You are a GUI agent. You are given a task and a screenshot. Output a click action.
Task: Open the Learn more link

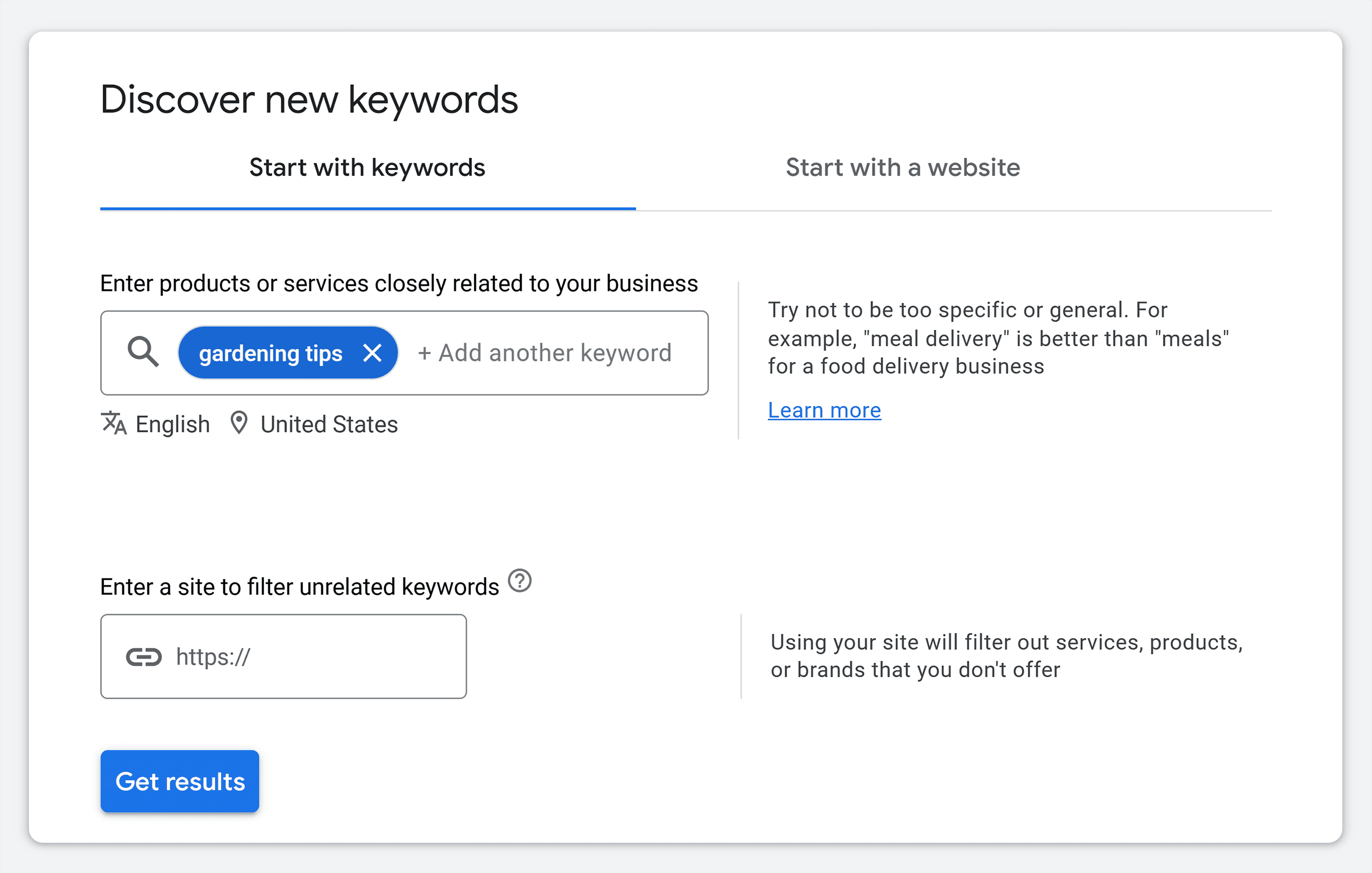[x=824, y=410]
